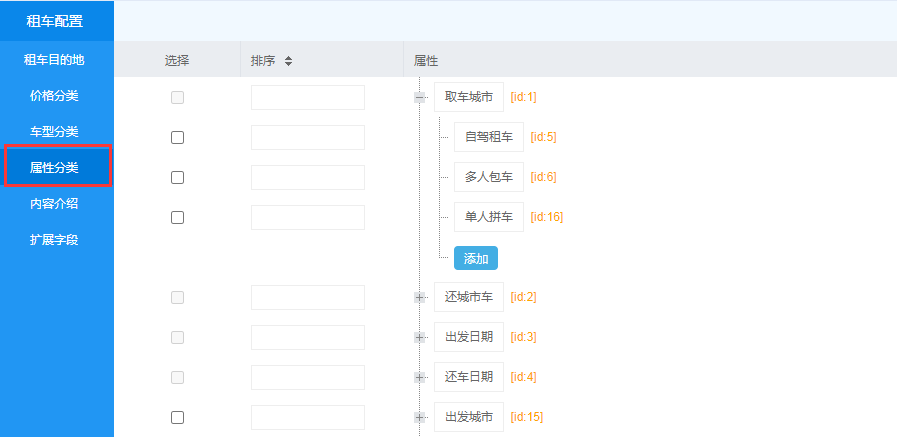Check the checkbox for 多人包车 row
The image size is (897, 437).
177,177
